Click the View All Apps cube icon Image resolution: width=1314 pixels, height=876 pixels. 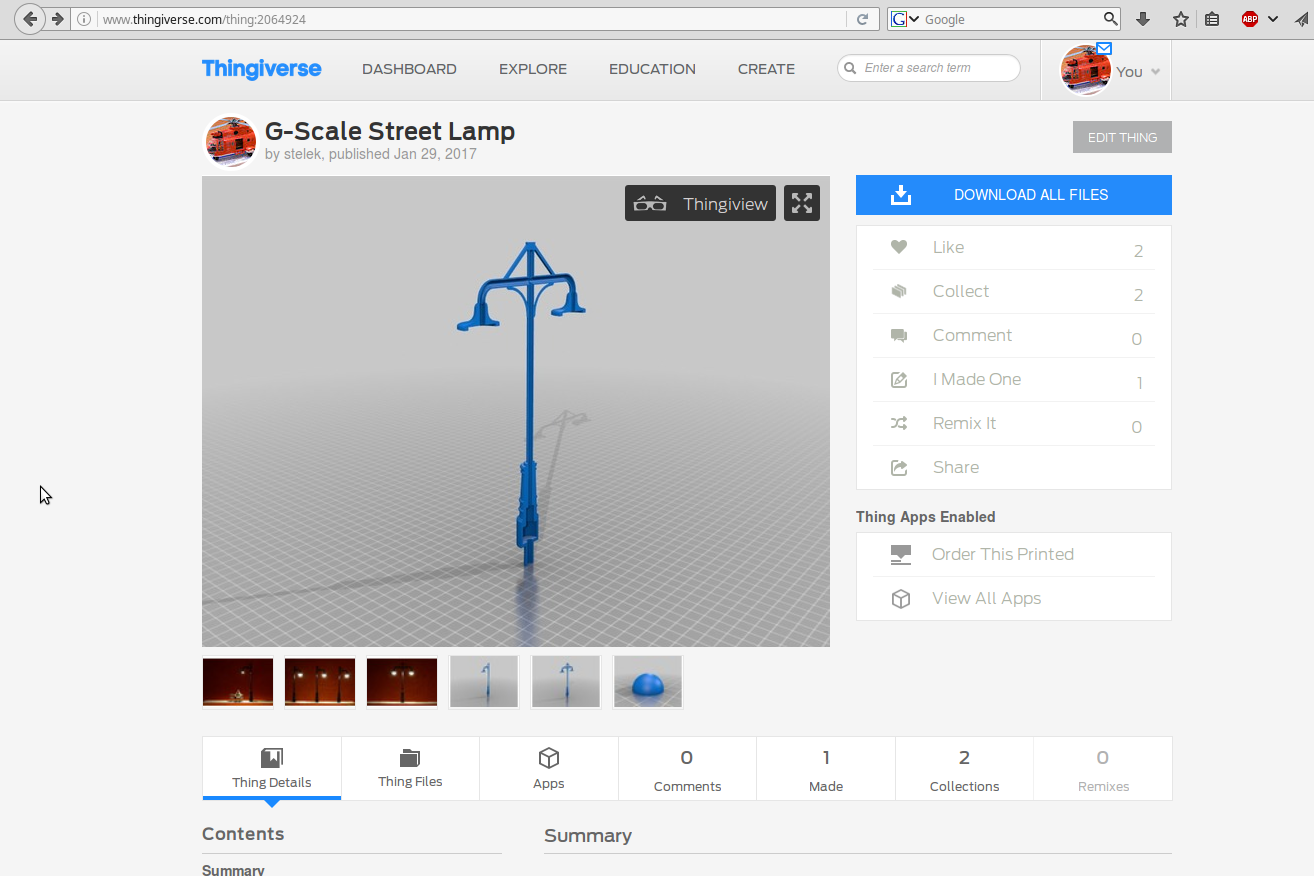coord(900,598)
